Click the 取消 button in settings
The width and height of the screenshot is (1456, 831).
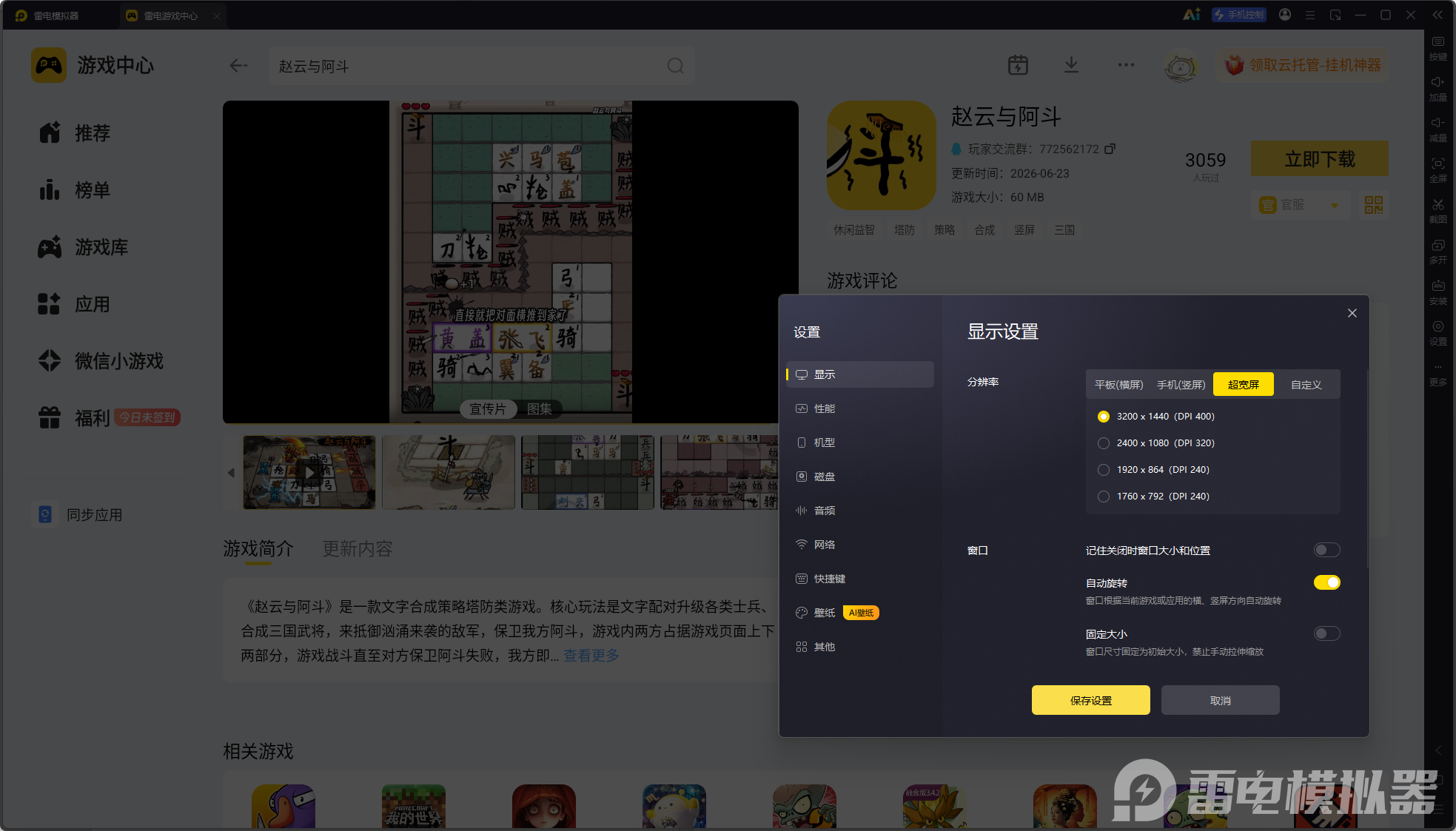click(x=1220, y=700)
